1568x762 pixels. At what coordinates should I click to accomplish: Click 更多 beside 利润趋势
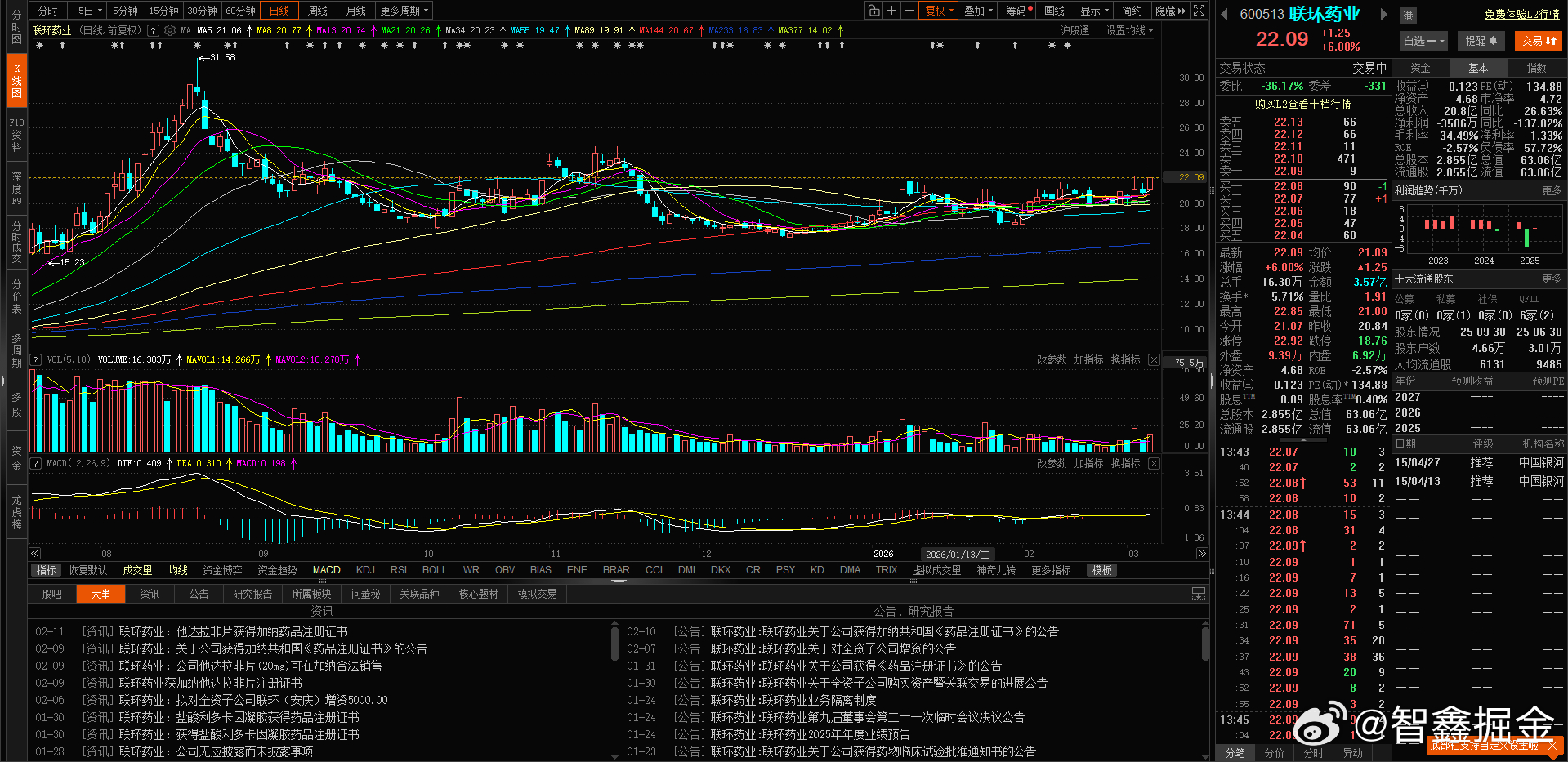tap(1552, 190)
